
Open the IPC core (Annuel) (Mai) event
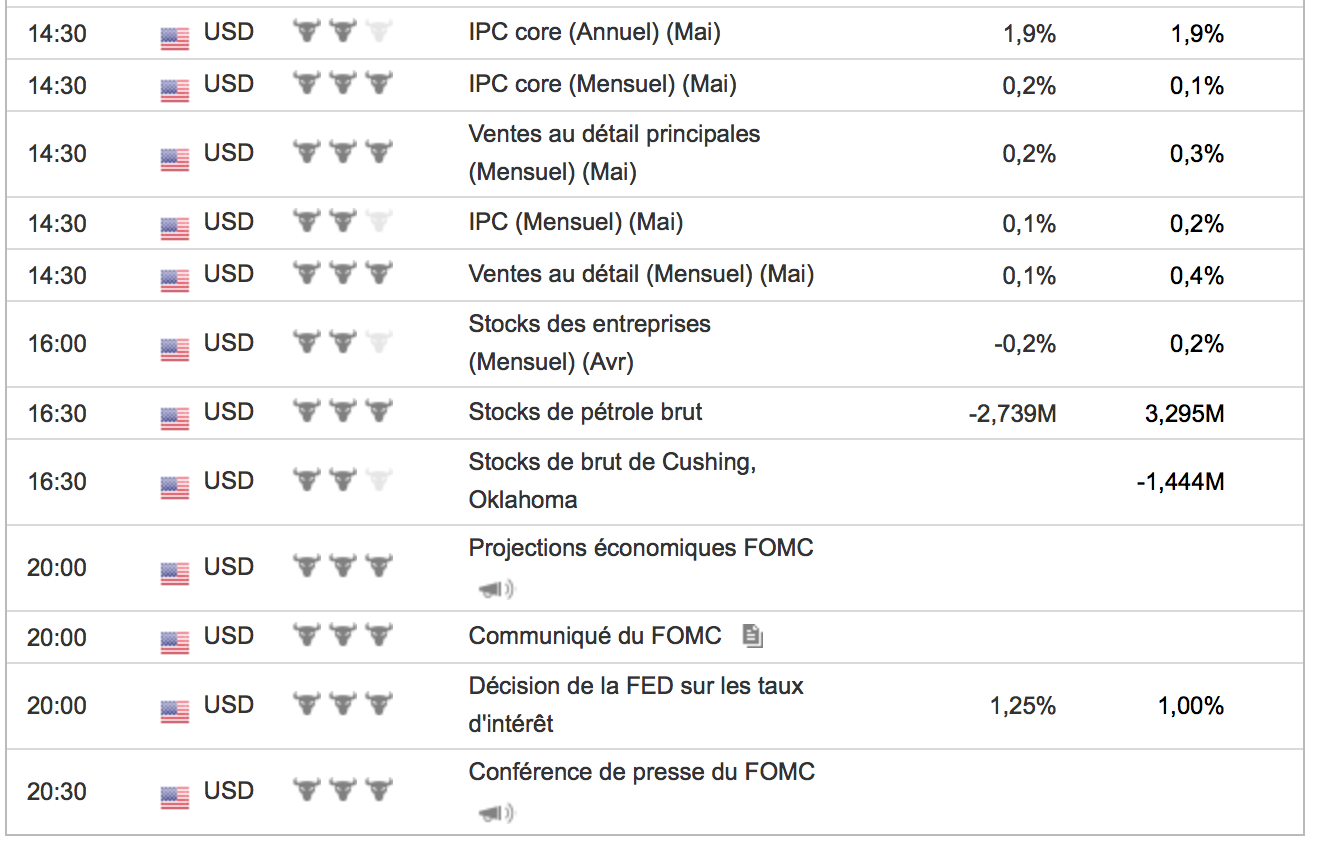[x=594, y=32]
